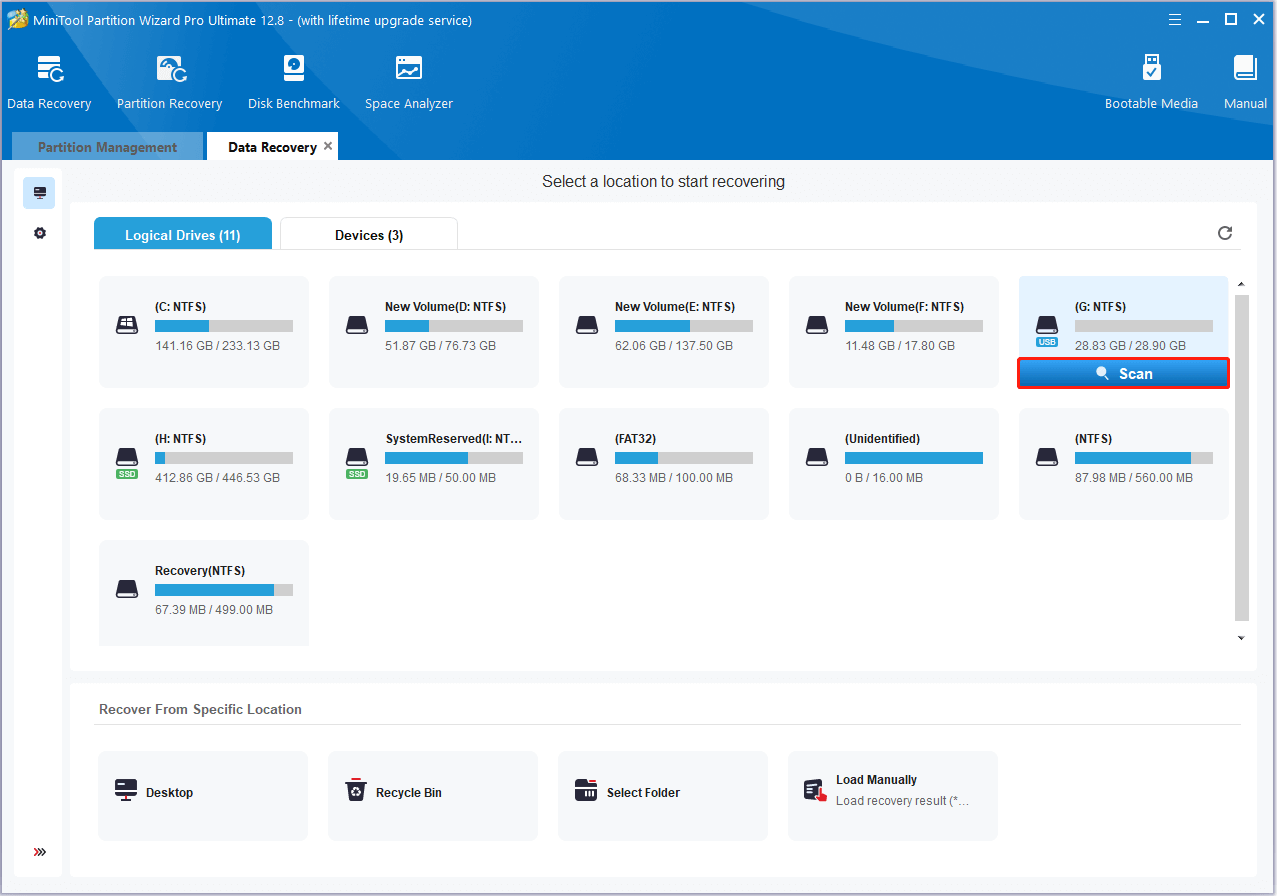Open Load Manually recovery result
1277x896 pixels.
click(x=893, y=796)
